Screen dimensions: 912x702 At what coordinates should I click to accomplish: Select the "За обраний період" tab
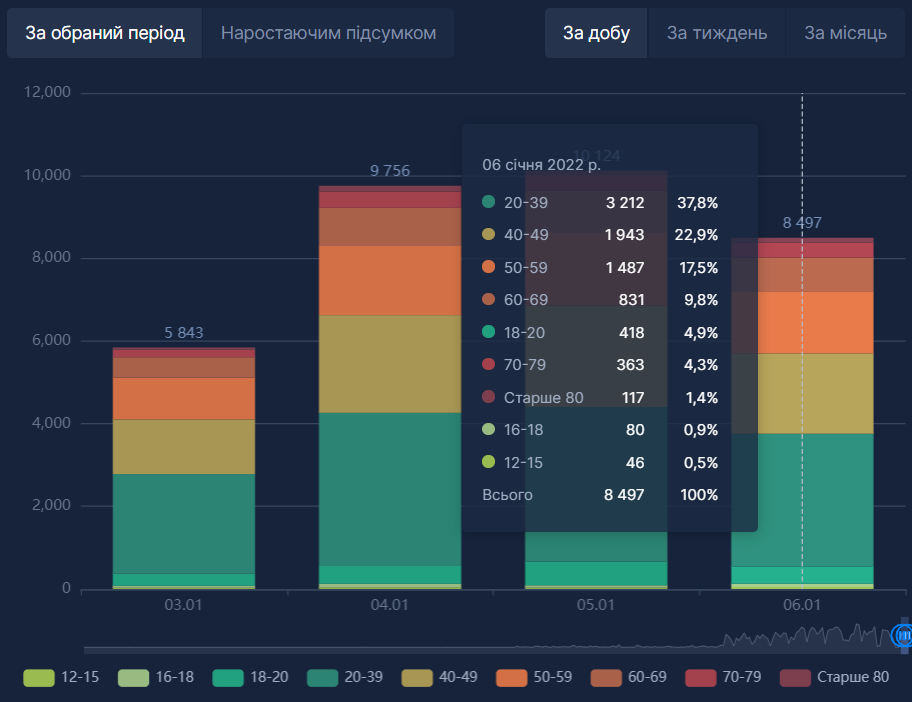(105, 33)
